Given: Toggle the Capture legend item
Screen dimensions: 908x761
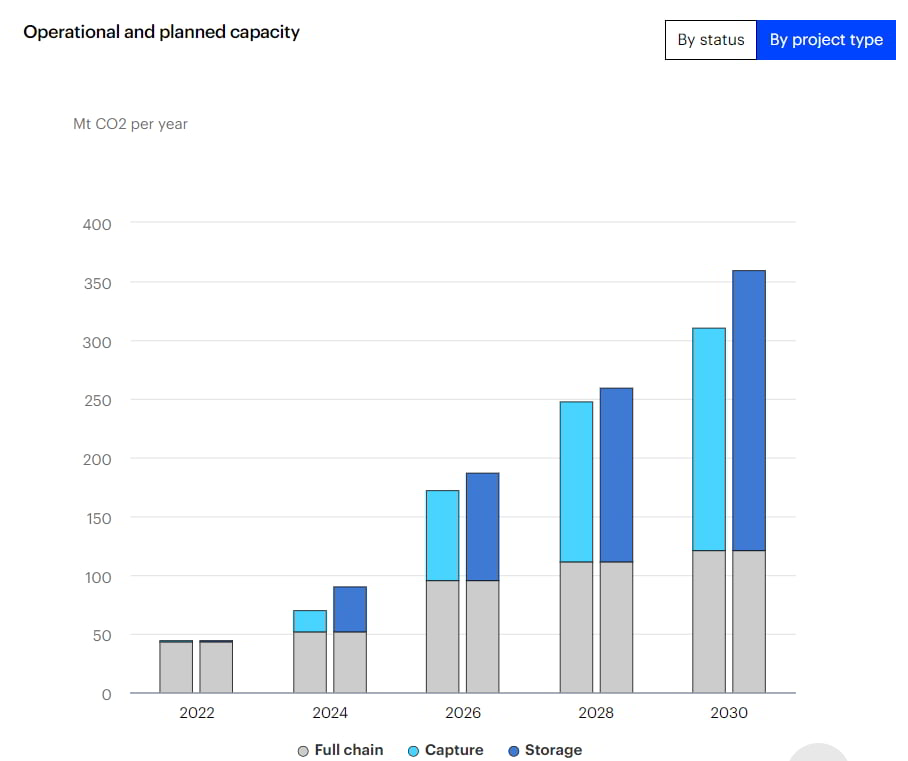Looking at the screenshot, I should tap(445, 750).
